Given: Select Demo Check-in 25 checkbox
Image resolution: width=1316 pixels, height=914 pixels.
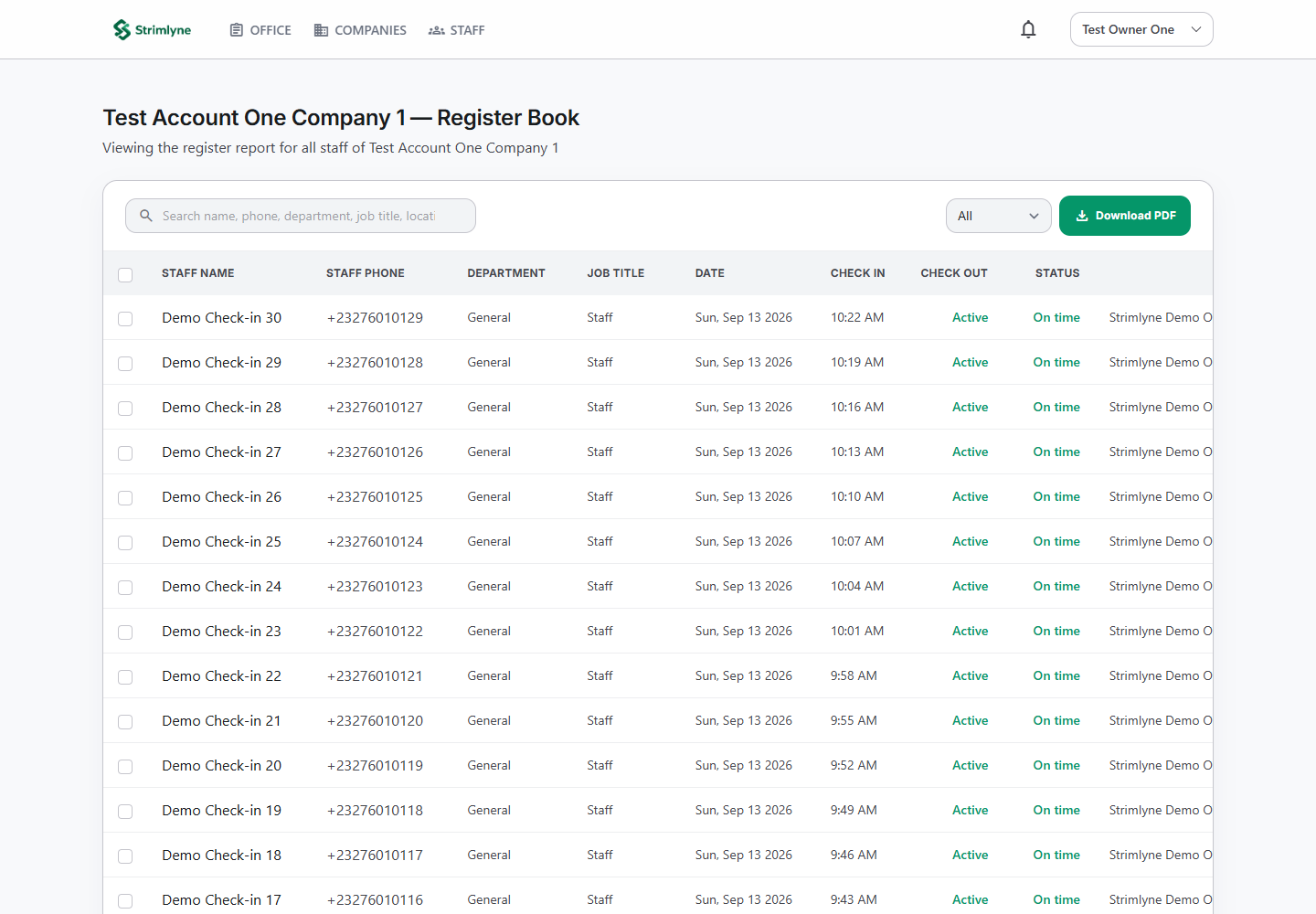Looking at the screenshot, I should tap(125, 543).
